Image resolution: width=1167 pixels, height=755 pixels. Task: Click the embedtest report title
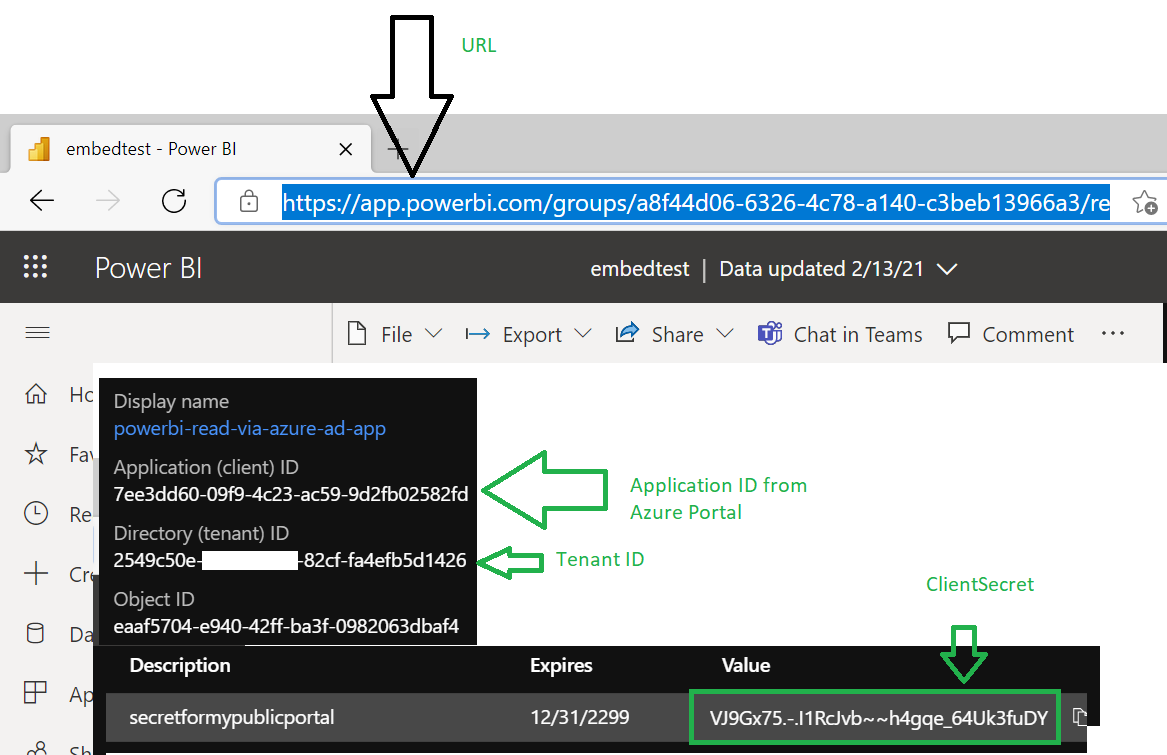(x=639, y=269)
